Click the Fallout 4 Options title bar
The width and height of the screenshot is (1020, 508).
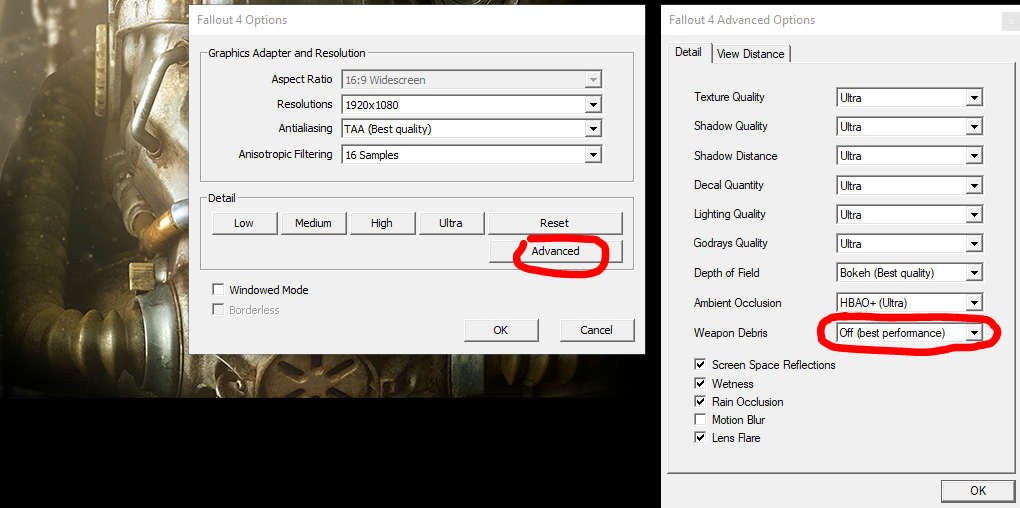416,20
